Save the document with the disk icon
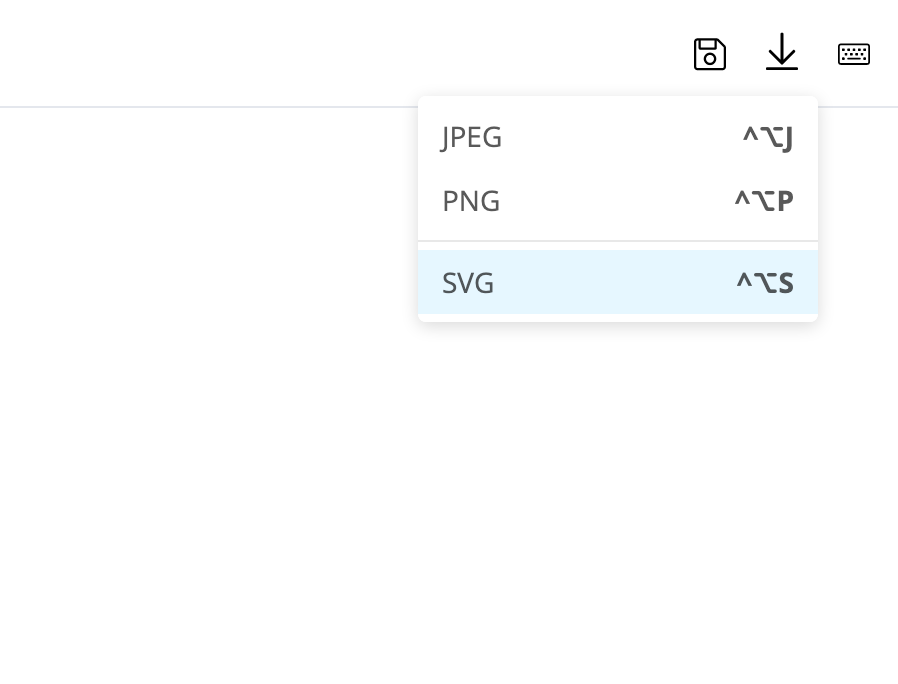This screenshot has width=898, height=684. click(710, 54)
